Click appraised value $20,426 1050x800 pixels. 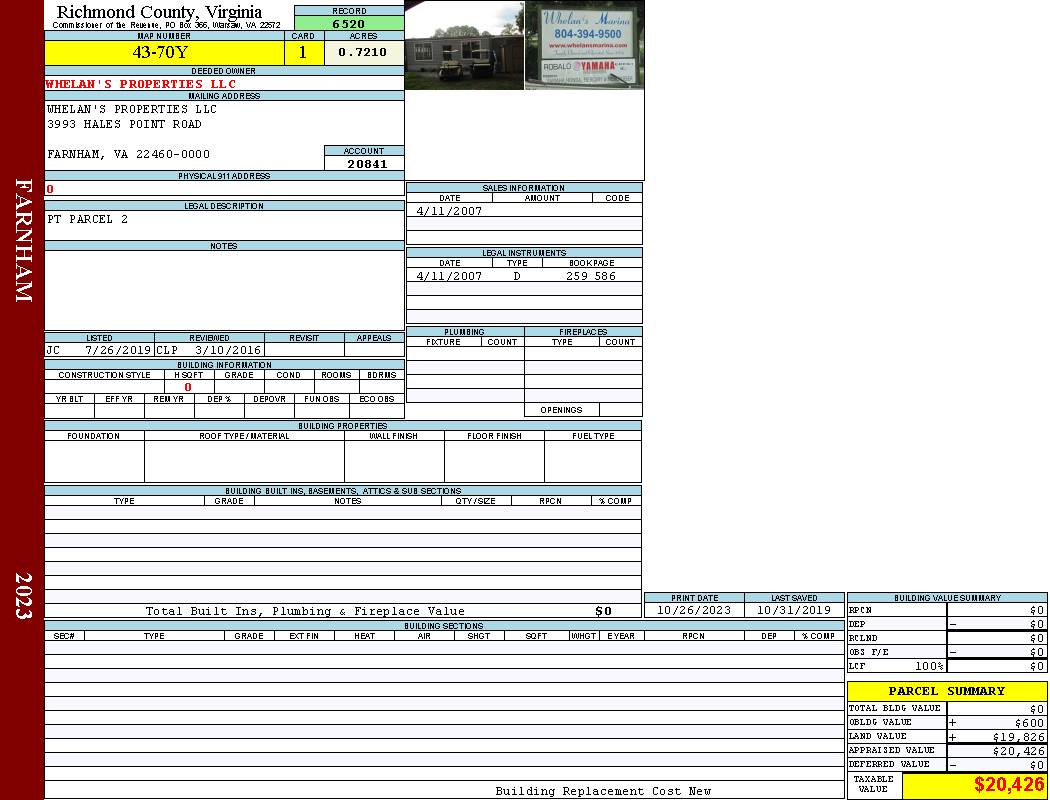click(x=1019, y=751)
